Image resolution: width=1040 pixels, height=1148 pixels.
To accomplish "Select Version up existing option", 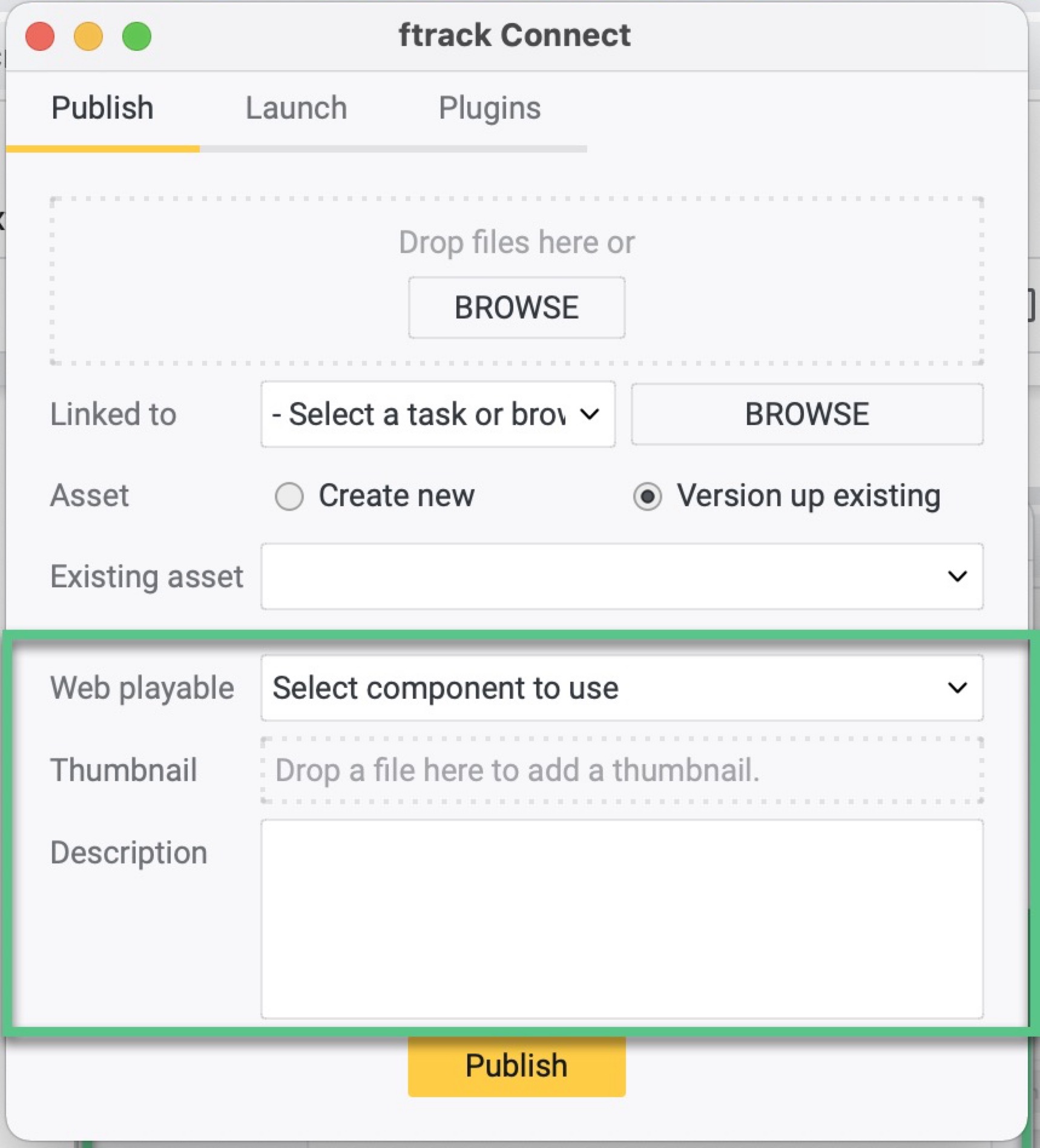I will pos(649,496).
